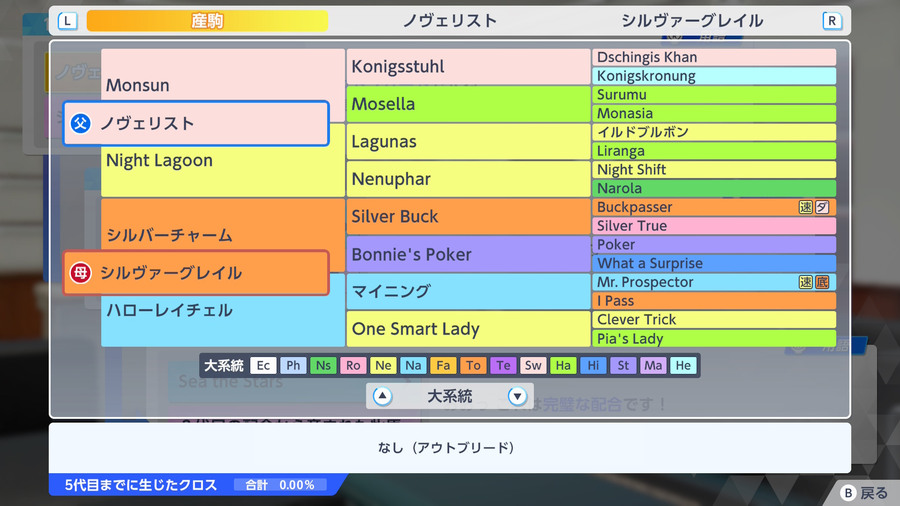The width and height of the screenshot is (900, 506).
Task: Click the R shoulder button icon
Action: point(832,21)
